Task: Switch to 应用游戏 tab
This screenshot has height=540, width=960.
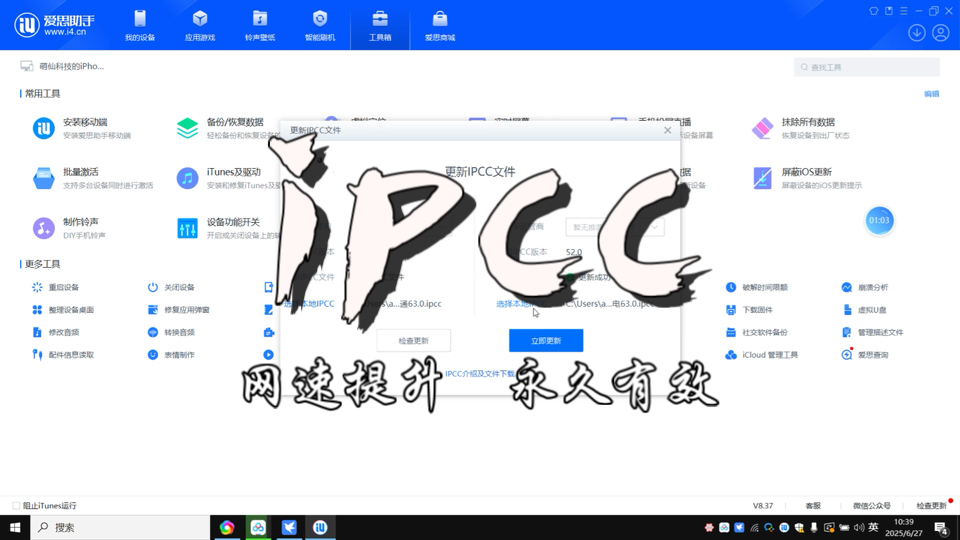Action: (x=200, y=25)
